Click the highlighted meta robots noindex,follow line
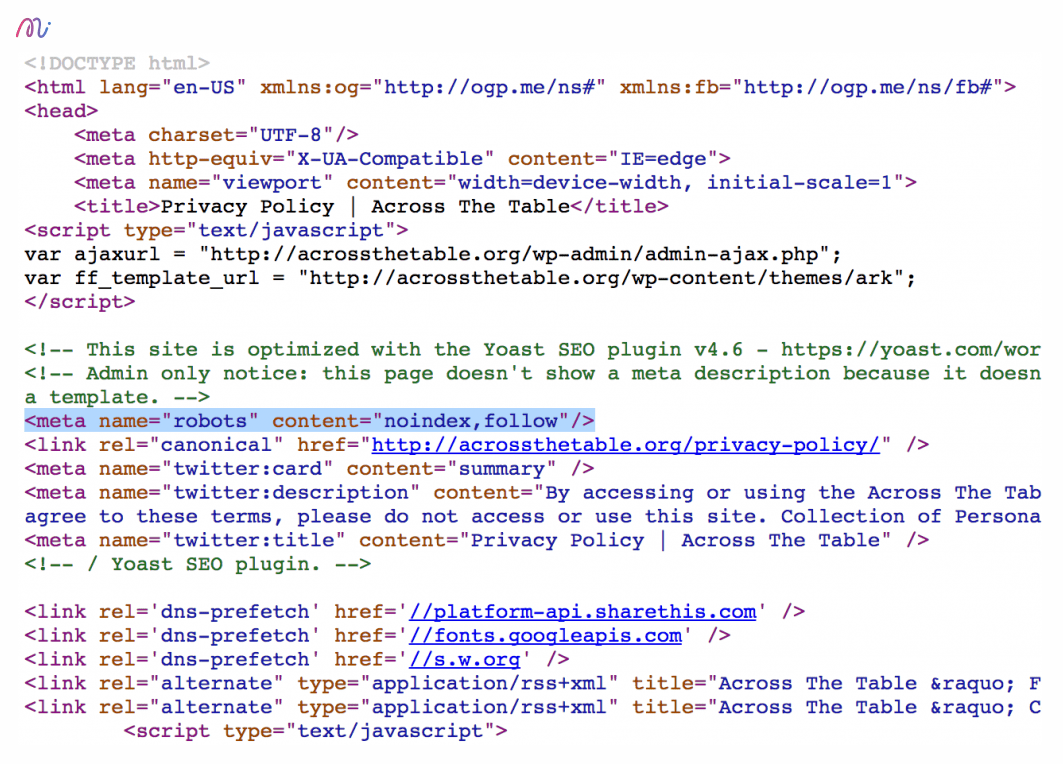This screenshot has width=1063, height=764. (309, 420)
